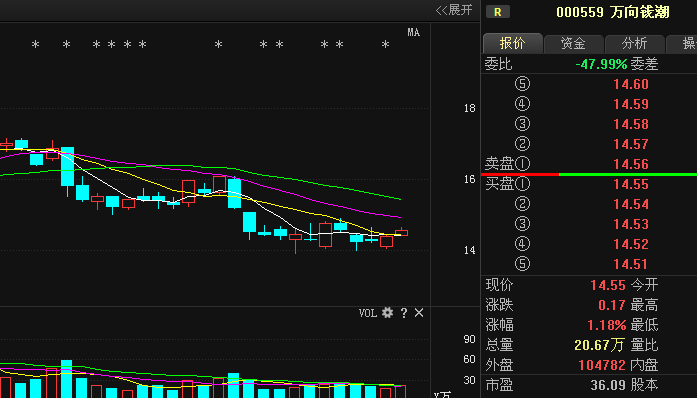The width and height of the screenshot is (697, 398).
Task: Click the 000559 万向钱潮 stock title
Action: [x=613, y=12]
